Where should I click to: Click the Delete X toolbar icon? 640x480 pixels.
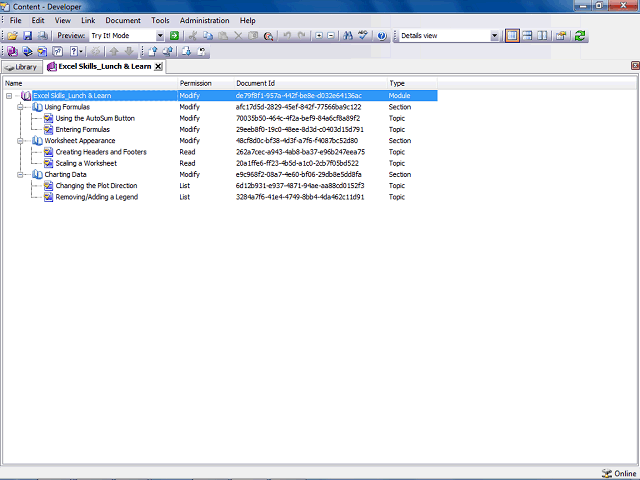238,36
